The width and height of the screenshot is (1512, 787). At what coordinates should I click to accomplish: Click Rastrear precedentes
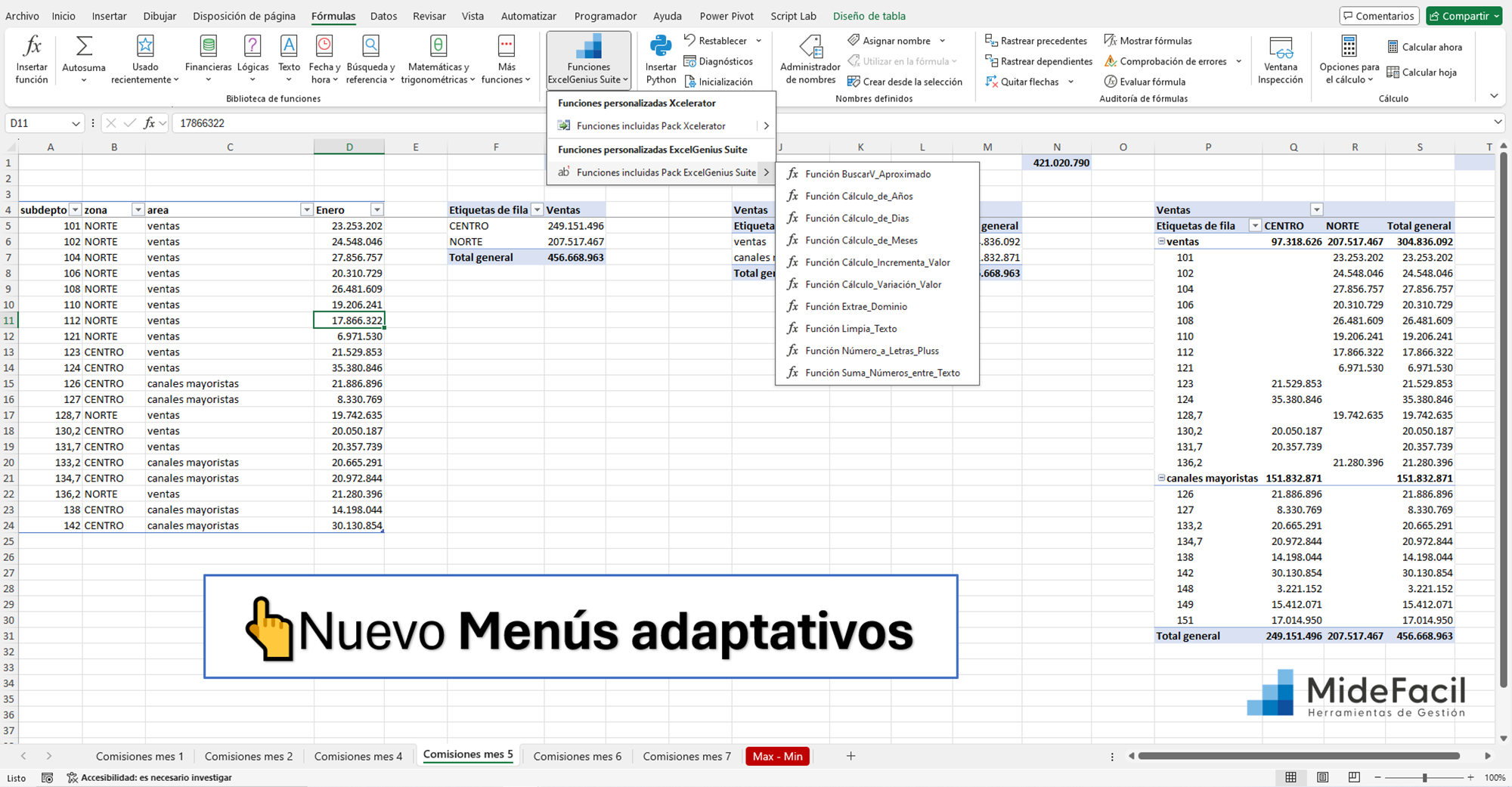(x=1036, y=41)
